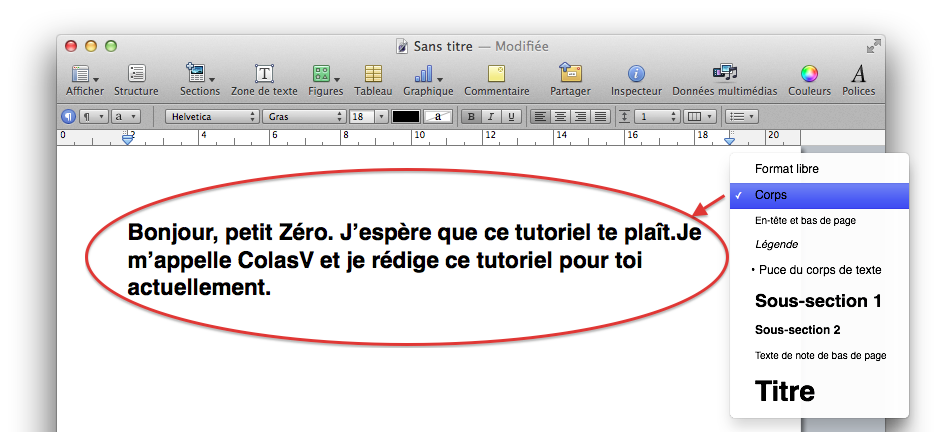Select the Corps style entry
Screen dimensions: 942x432
819,195
